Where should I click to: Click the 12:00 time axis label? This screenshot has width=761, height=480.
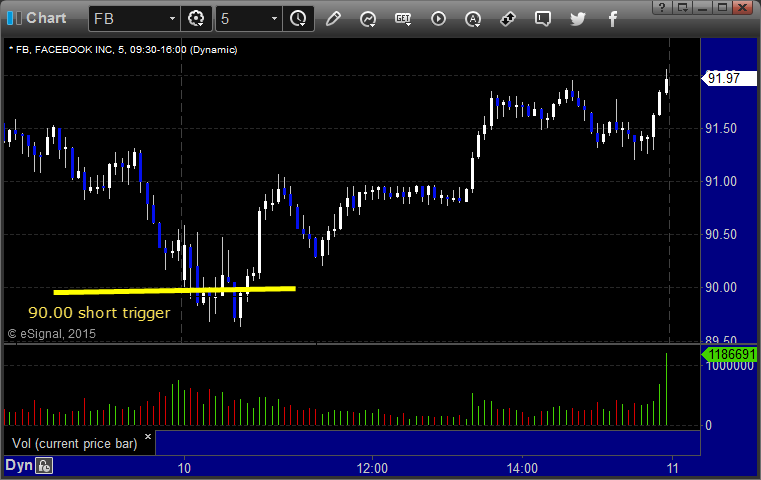372,468
